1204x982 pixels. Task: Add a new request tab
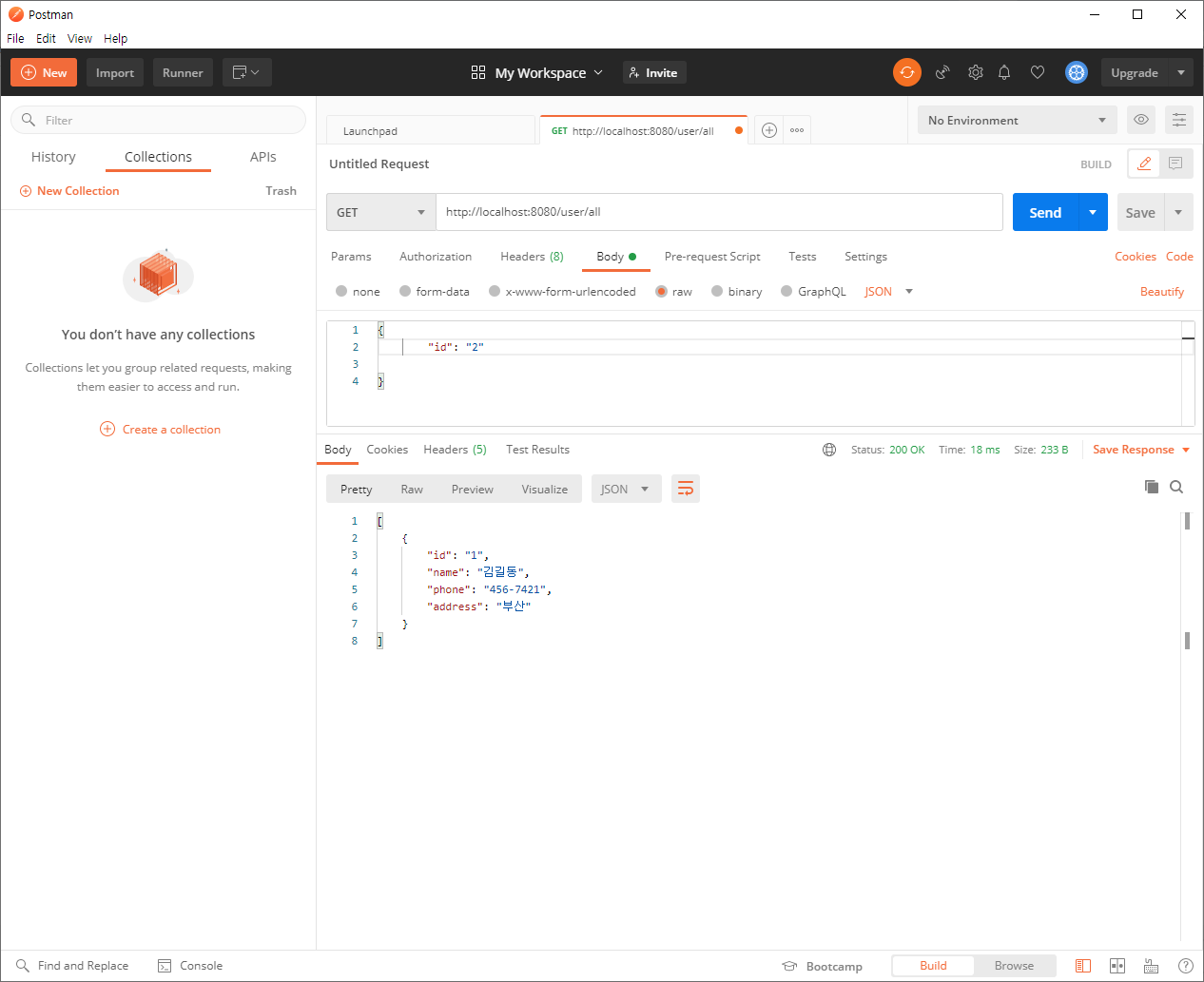(x=769, y=130)
